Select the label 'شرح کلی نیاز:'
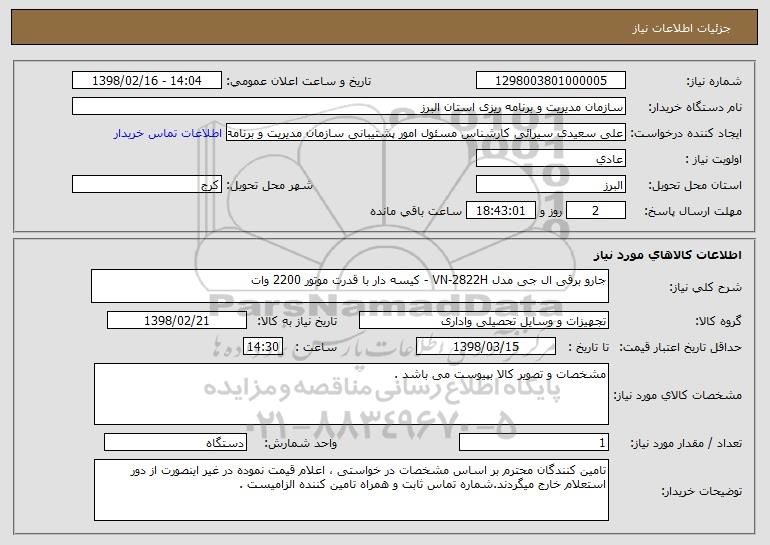Image resolution: width=770 pixels, height=545 pixels. tap(706, 287)
